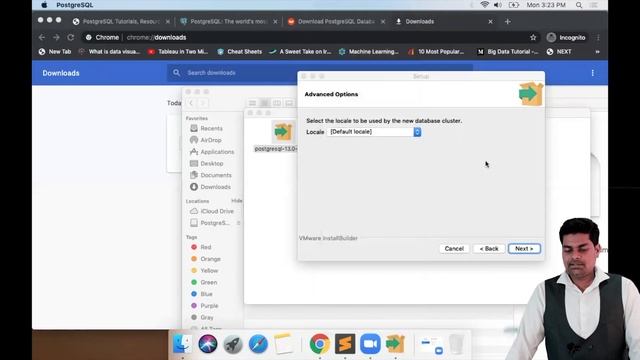Select AirDrop in Finder sidebar

pos(206,140)
